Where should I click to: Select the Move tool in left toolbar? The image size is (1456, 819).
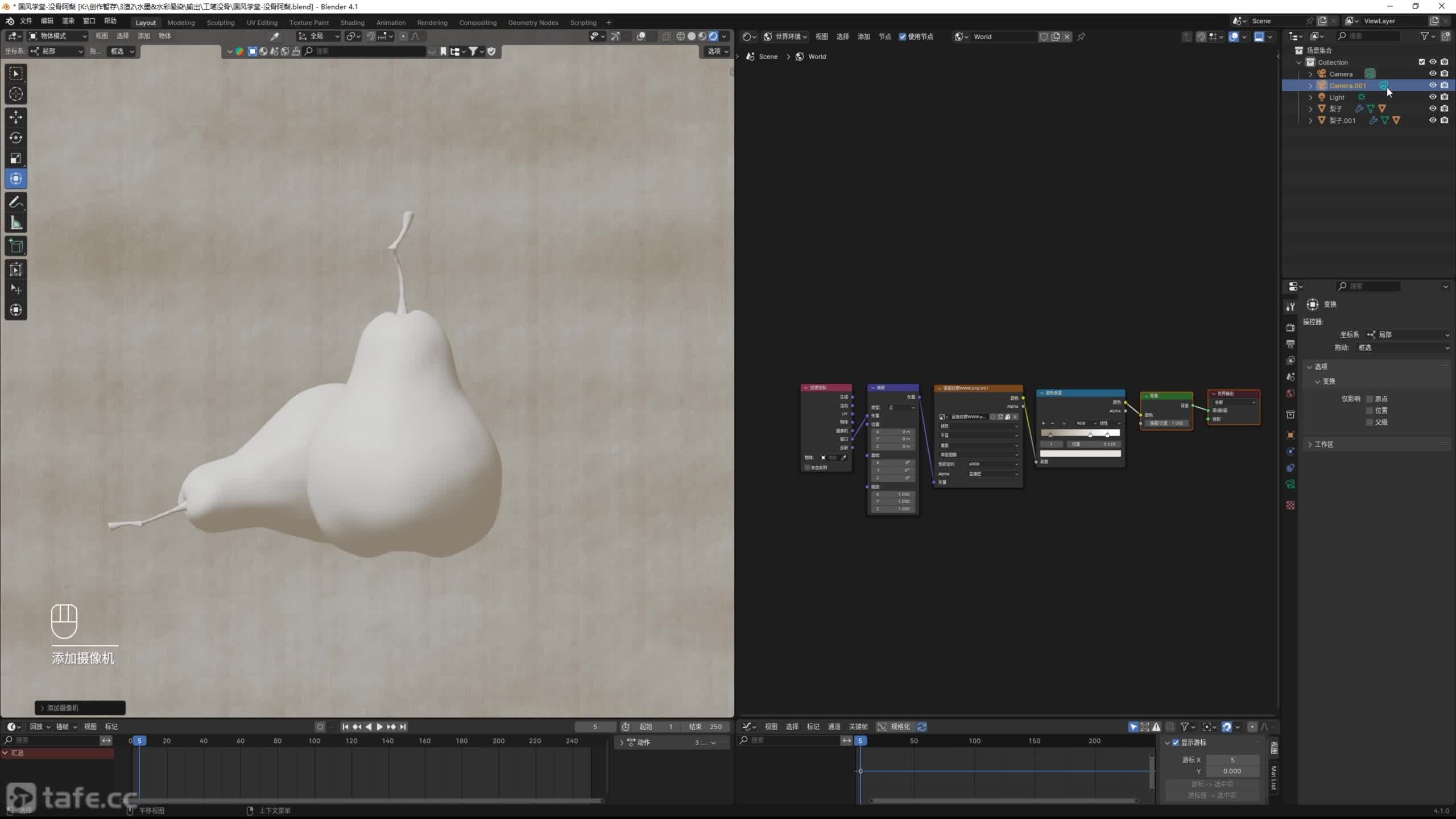[16, 117]
